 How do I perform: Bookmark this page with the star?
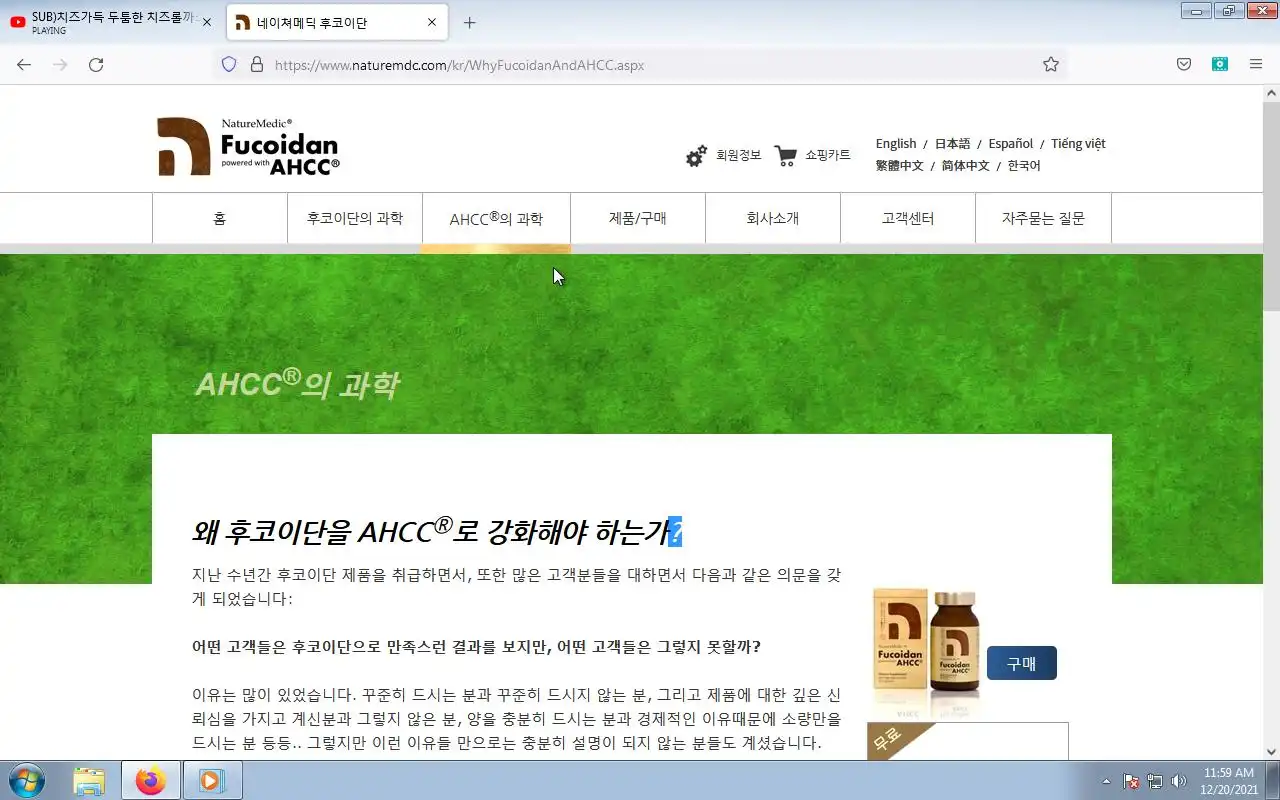1051,64
